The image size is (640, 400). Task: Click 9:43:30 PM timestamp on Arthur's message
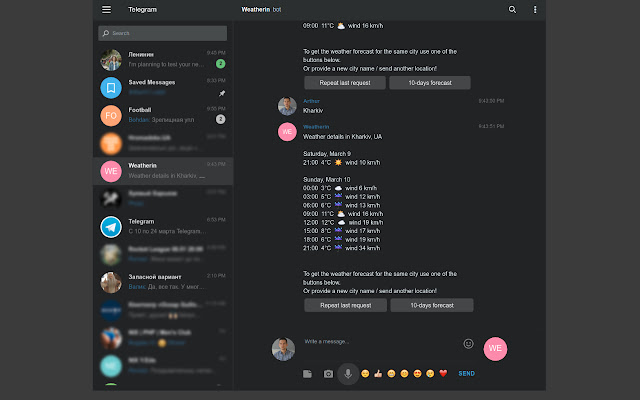pyautogui.click(x=491, y=101)
